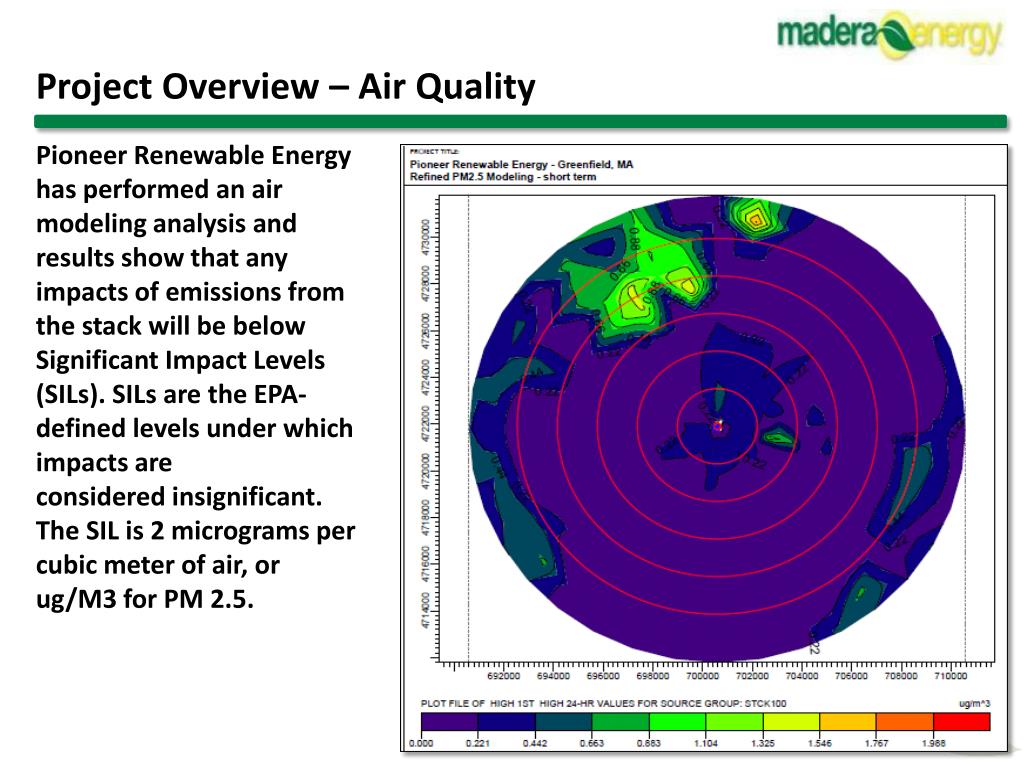The height and width of the screenshot is (768, 1024).
Task: Click legend value 0.442
Action: (x=535, y=743)
